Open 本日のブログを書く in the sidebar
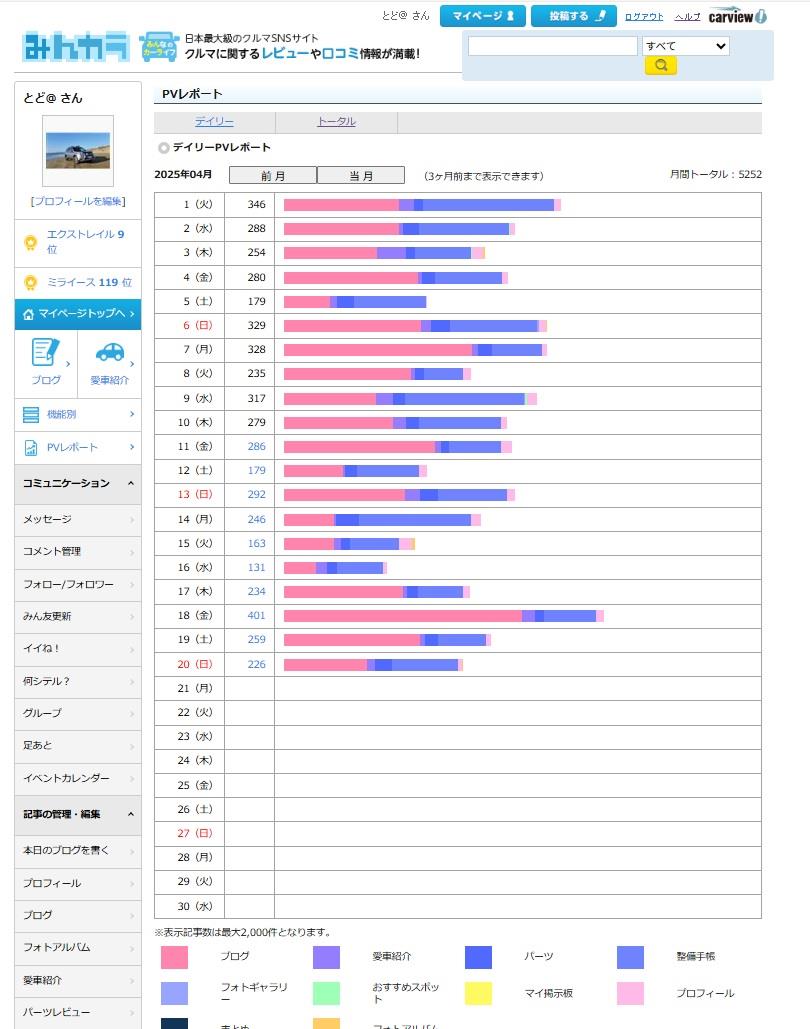 click(x=78, y=850)
